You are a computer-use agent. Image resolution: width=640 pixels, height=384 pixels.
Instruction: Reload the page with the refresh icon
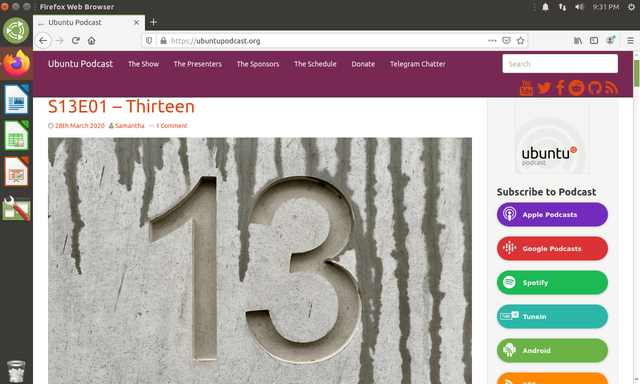point(76,40)
